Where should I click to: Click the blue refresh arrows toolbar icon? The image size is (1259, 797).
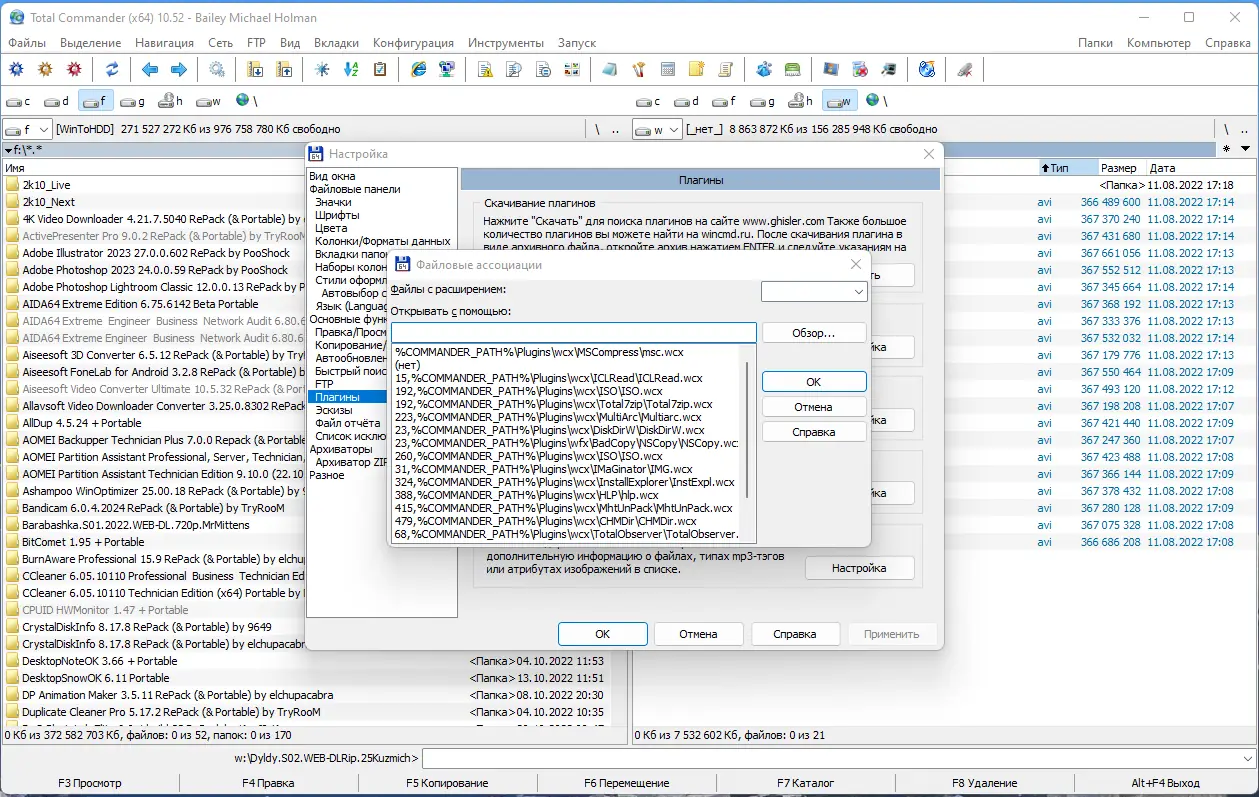pyautogui.click(x=112, y=69)
